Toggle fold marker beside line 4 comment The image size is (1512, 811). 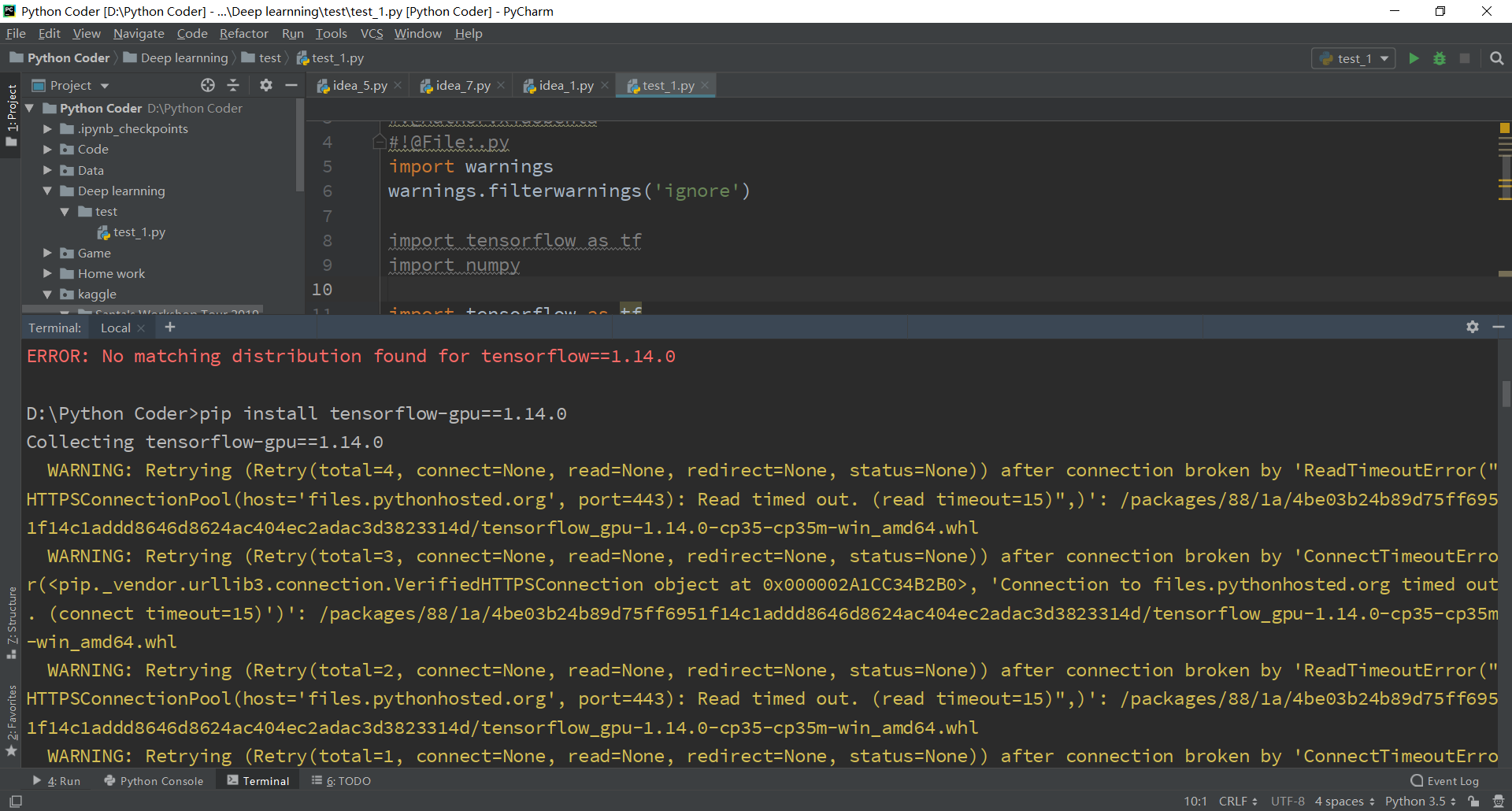point(379,142)
